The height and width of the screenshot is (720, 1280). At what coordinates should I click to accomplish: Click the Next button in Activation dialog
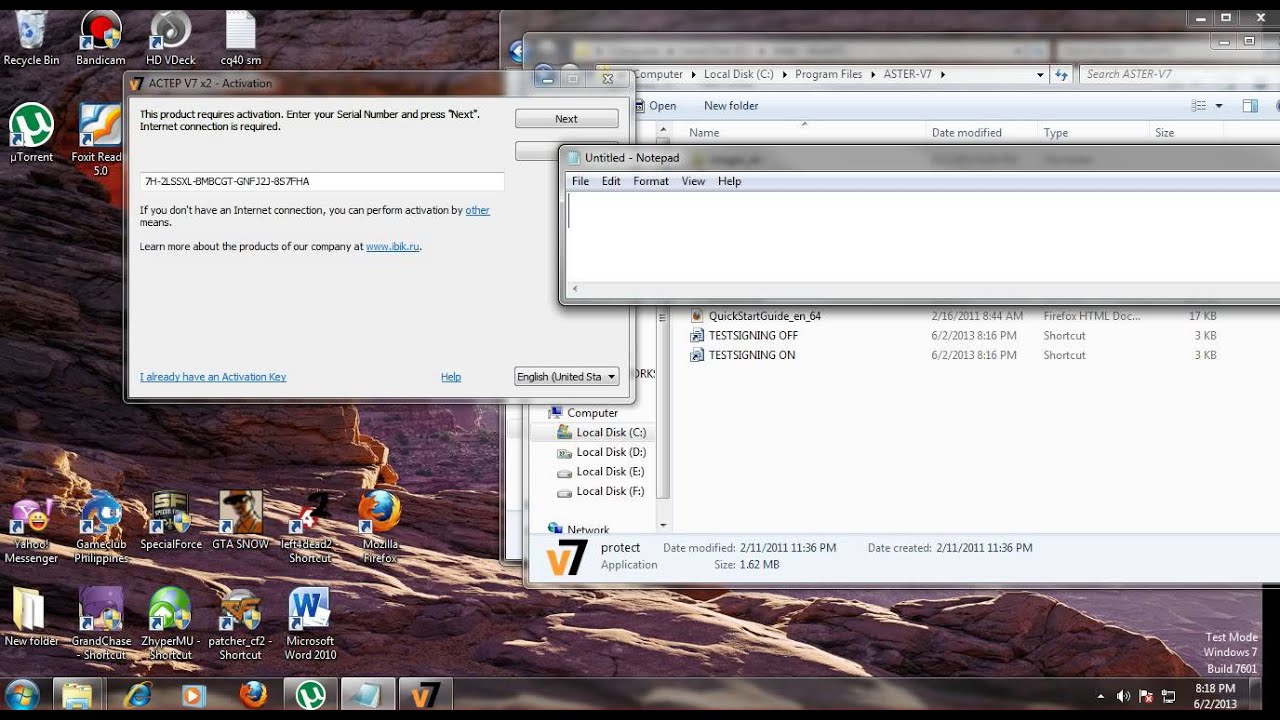click(x=566, y=119)
